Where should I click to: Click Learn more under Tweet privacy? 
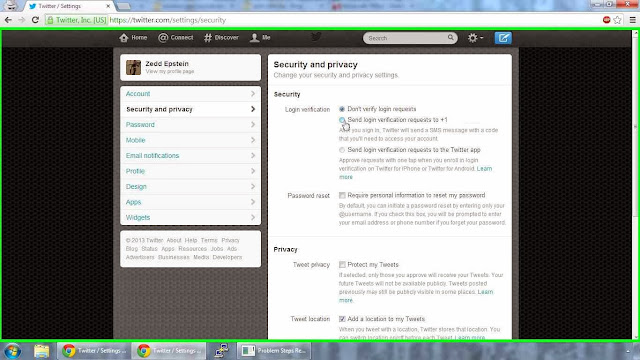pyautogui.click(x=485, y=292)
